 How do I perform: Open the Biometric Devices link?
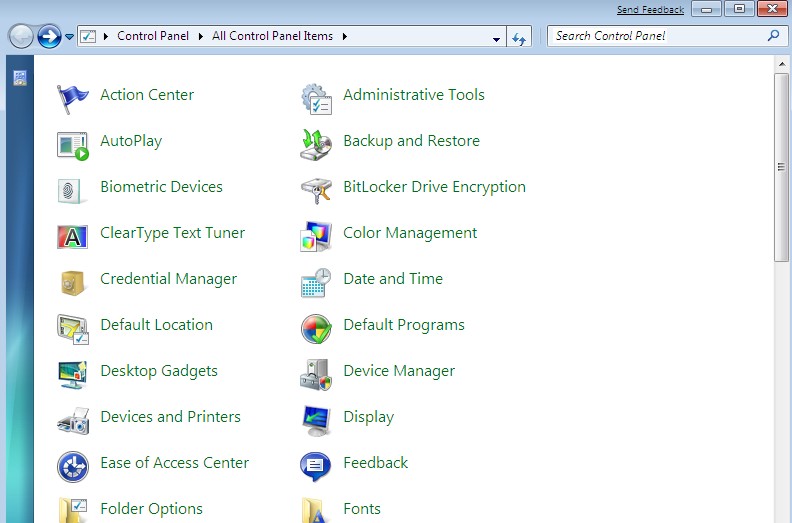[x=161, y=187]
